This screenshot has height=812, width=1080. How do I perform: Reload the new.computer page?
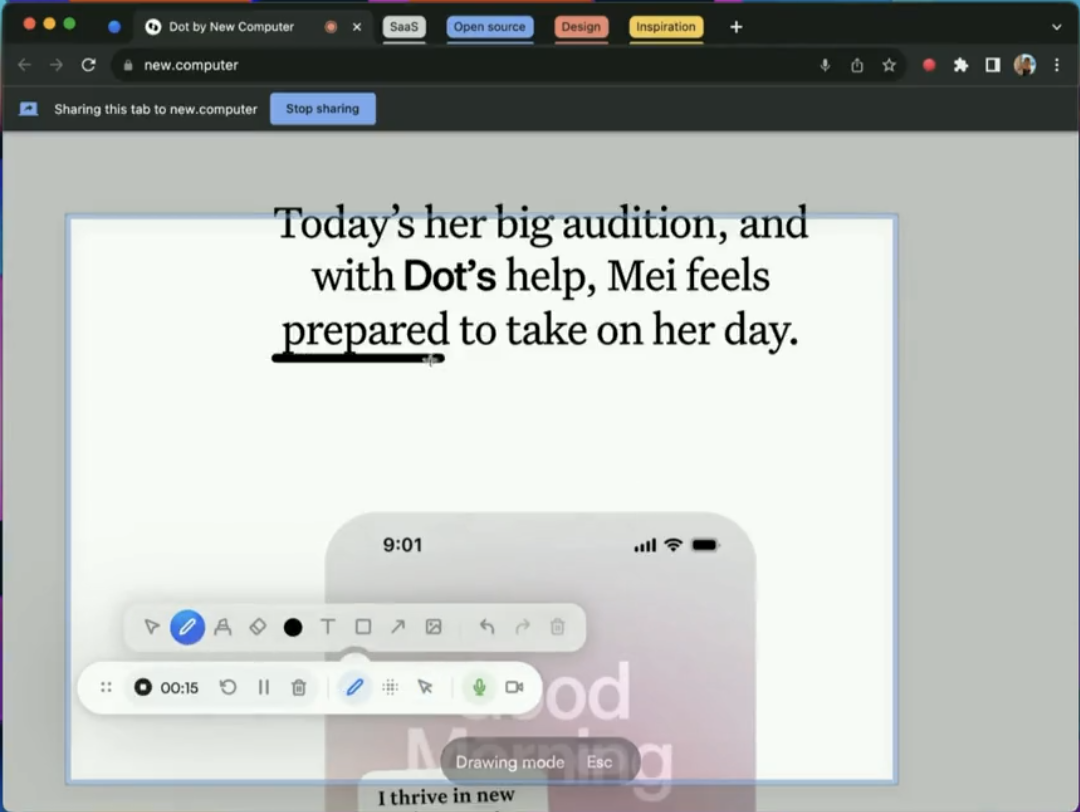(x=89, y=65)
